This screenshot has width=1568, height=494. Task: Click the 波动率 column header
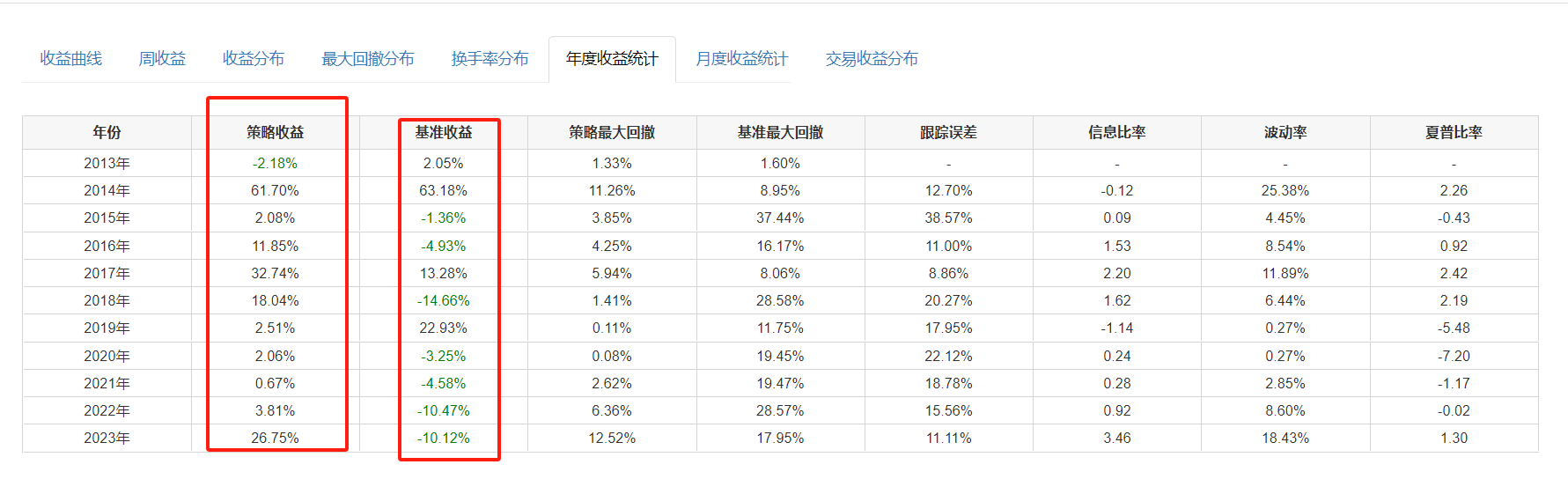(1285, 132)
